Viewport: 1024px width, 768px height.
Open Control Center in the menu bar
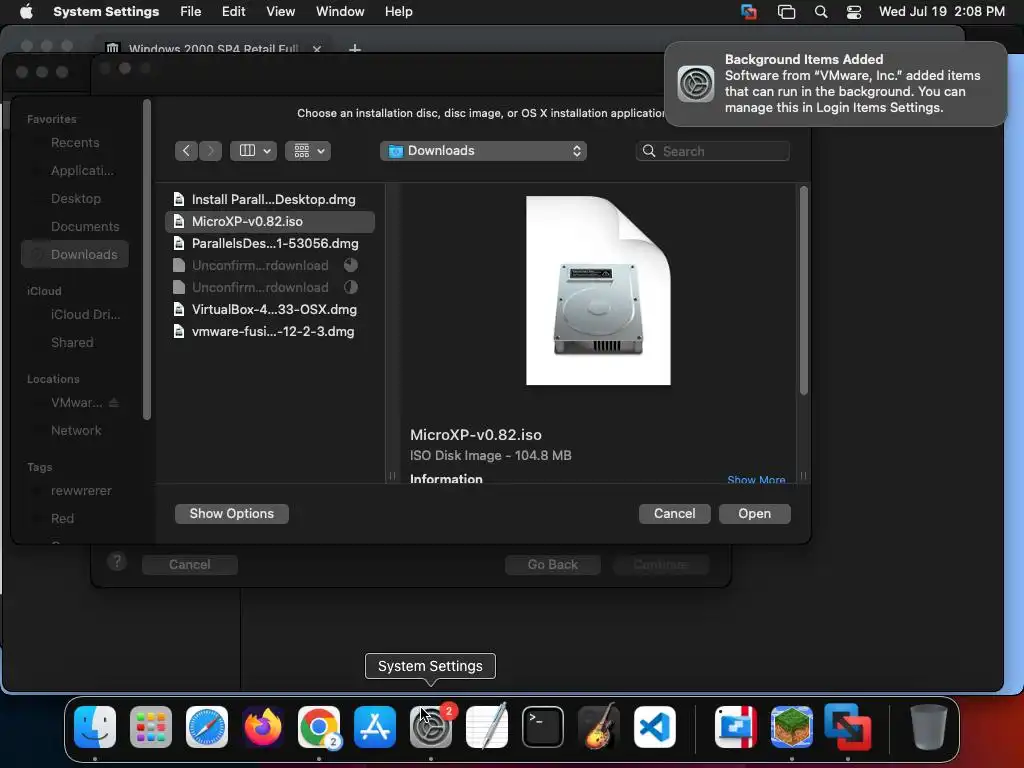point(854,12)
